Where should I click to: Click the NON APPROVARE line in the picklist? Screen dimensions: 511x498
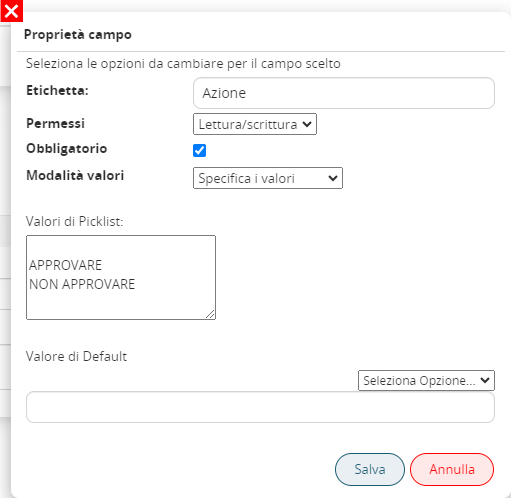point(82,284)
